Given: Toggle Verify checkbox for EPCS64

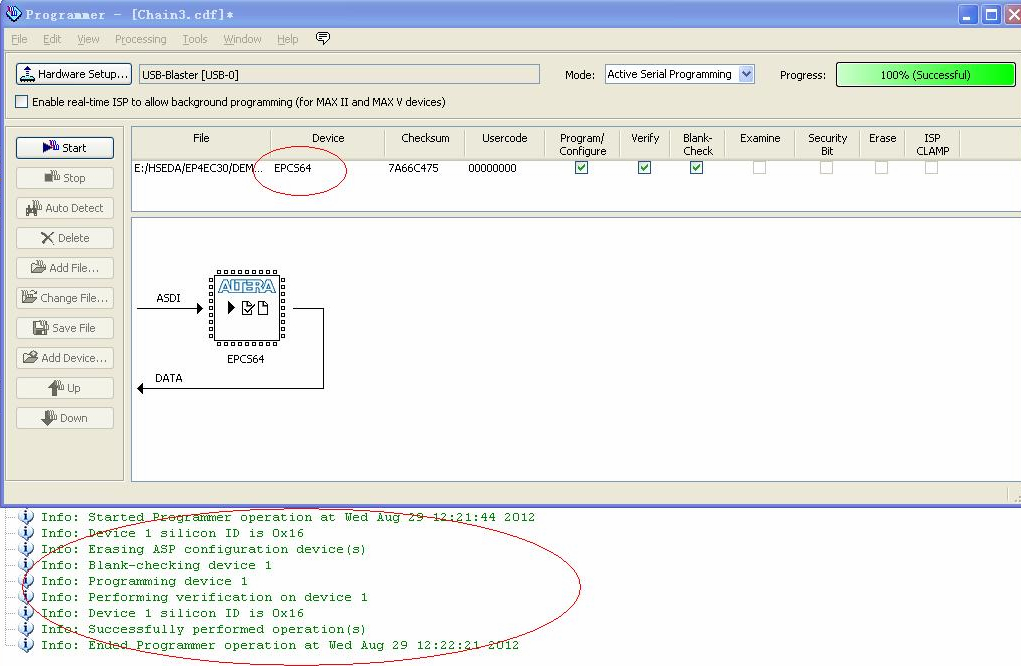Looking at the screenshot, I should click(644, 167).
